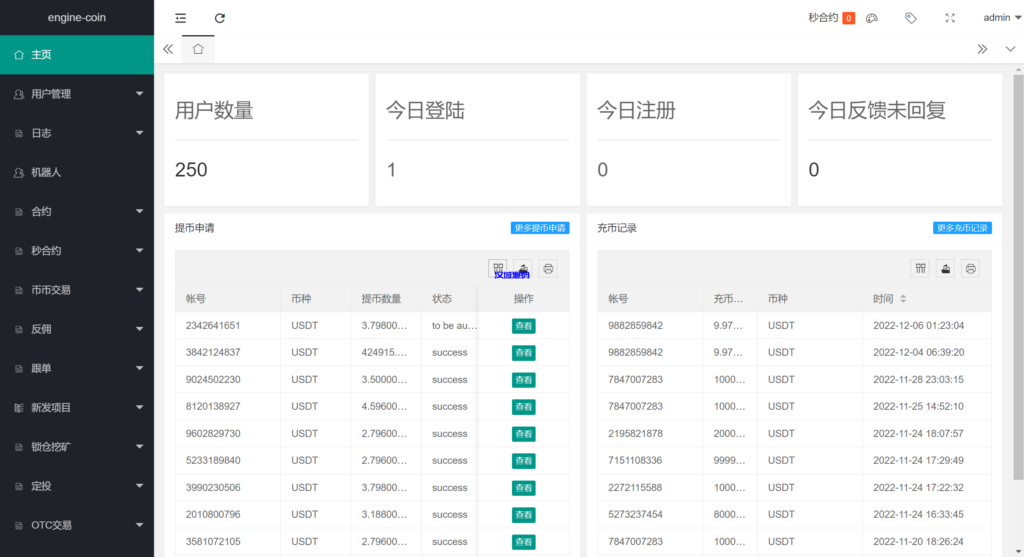This screenshot has width=1024, height=557.
Task: Click print icon in 提币申请 table
Action: tap(548, 268)
